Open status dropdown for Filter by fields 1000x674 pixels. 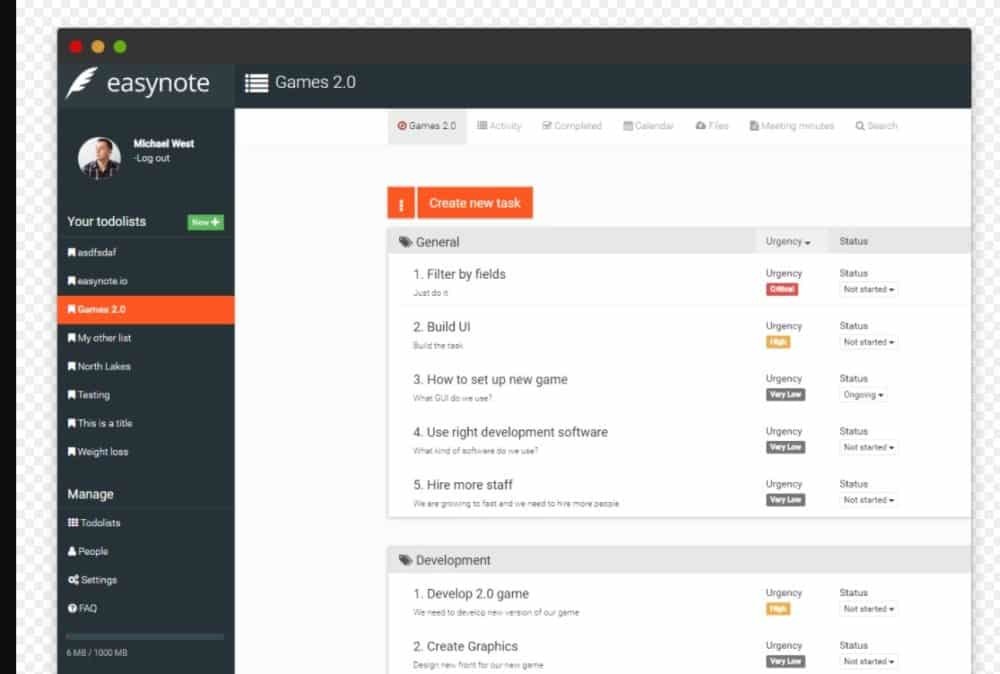coord(868,289)
